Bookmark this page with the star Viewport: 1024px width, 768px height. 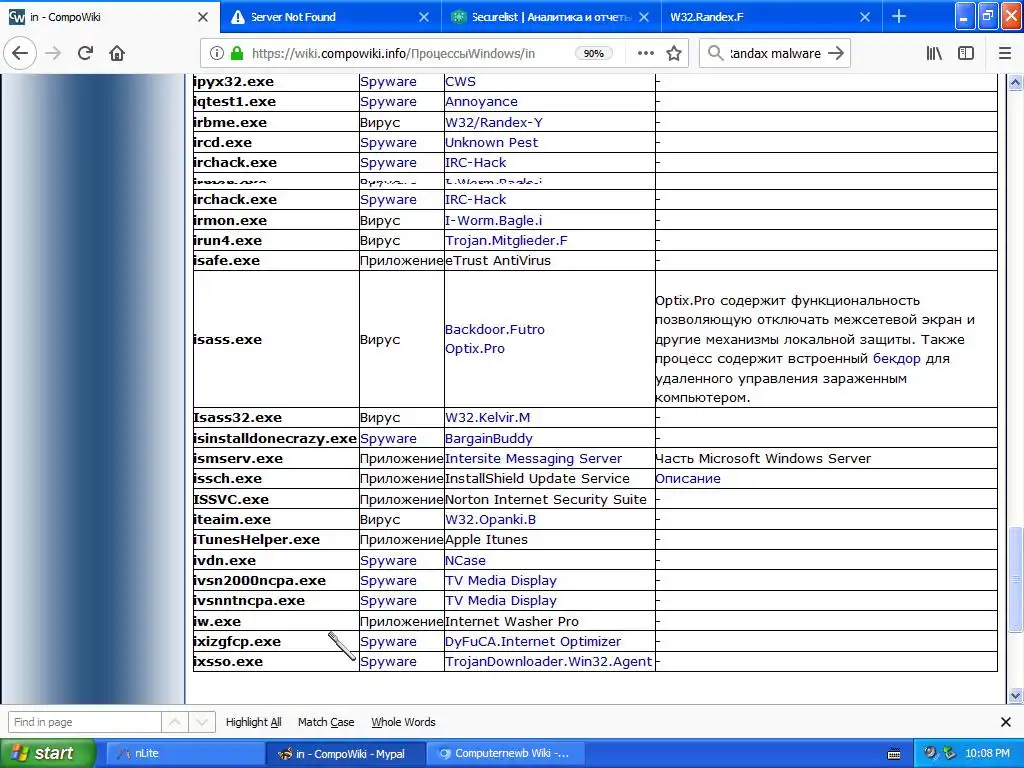click(674, 53)
